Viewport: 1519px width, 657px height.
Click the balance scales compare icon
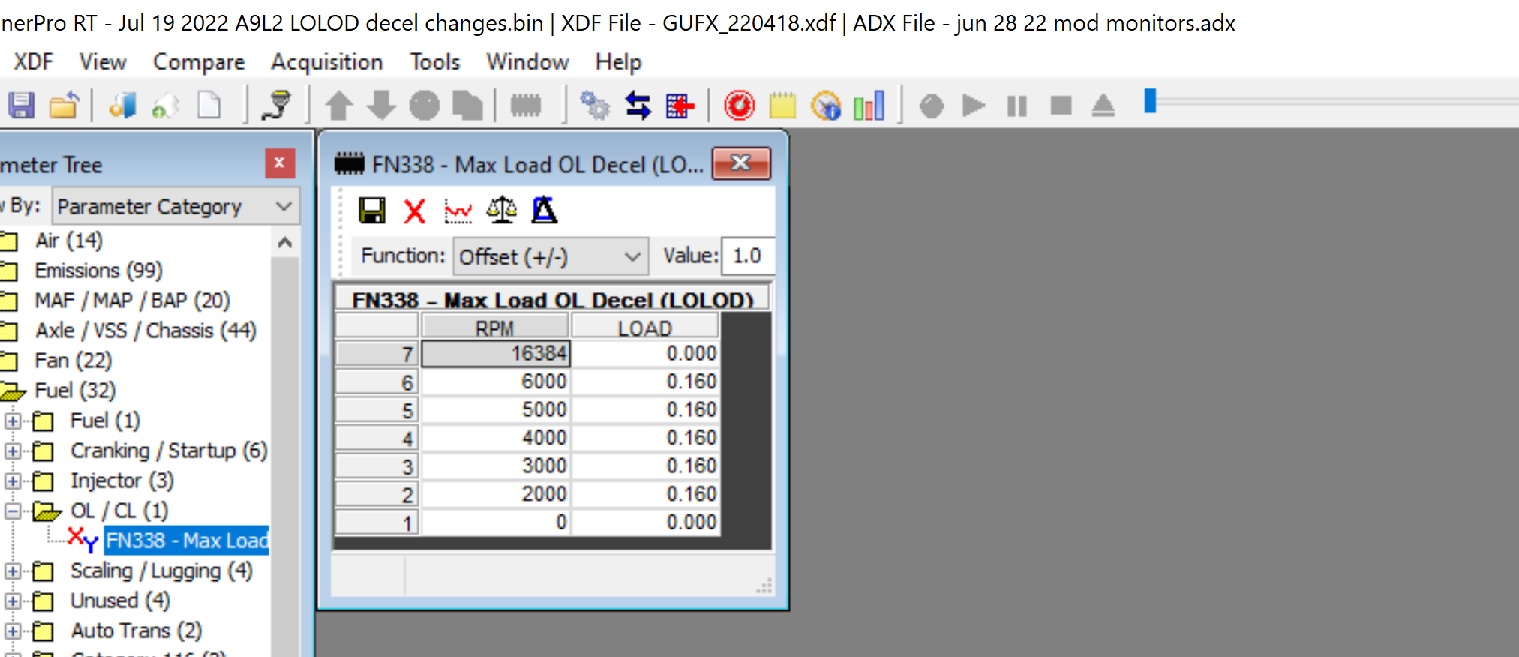[501, 210]
